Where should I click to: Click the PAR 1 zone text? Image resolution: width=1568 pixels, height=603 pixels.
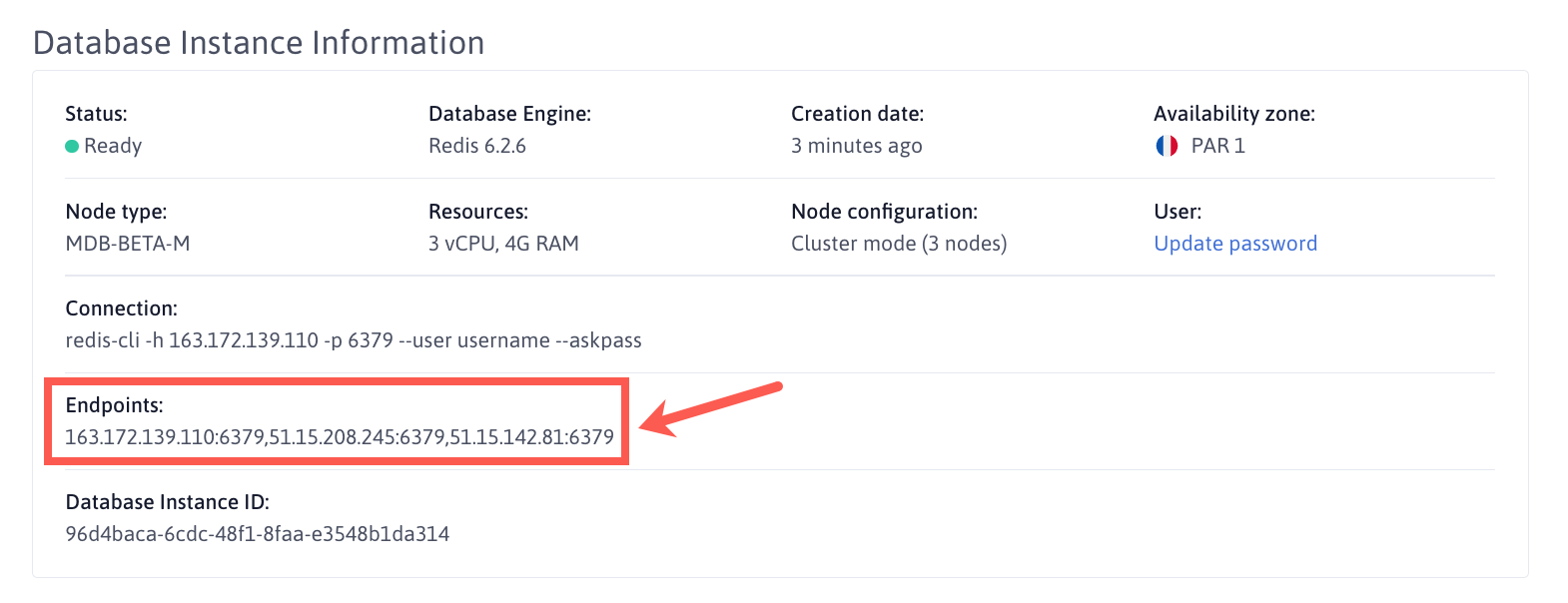click(1218, 146)
